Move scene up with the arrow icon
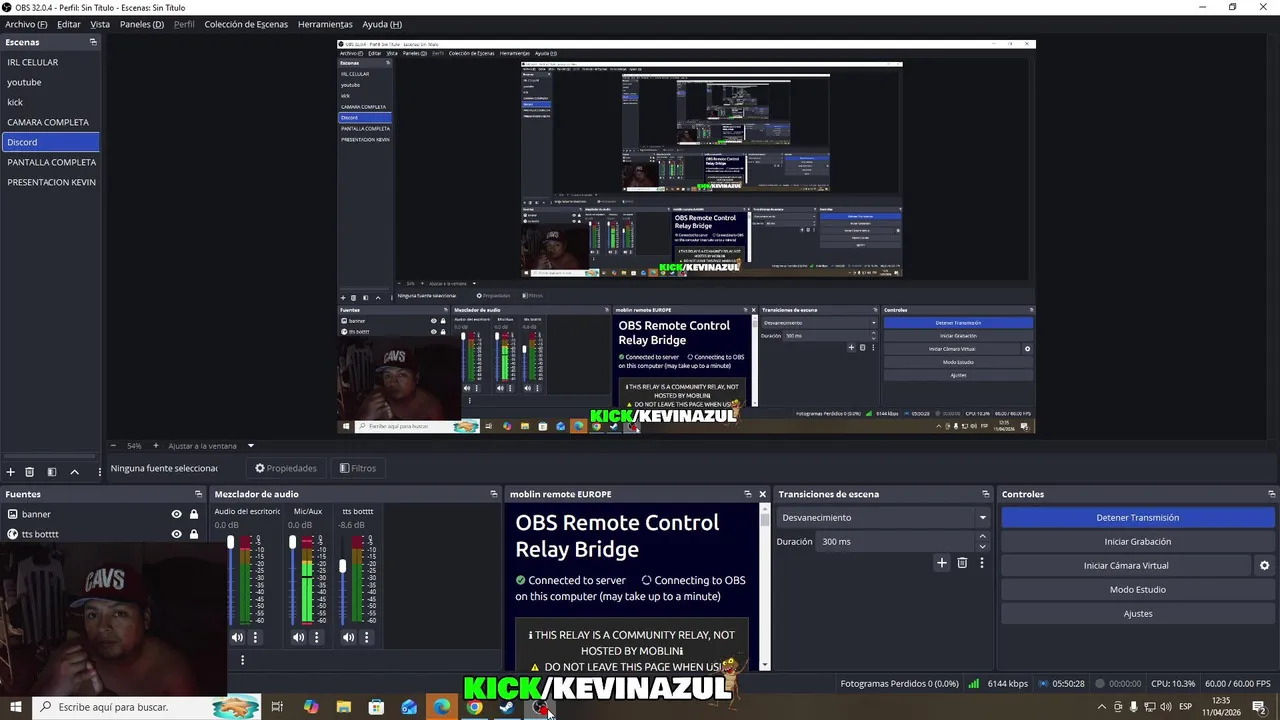Screen dimensions: 1280x720 (74, 472)
